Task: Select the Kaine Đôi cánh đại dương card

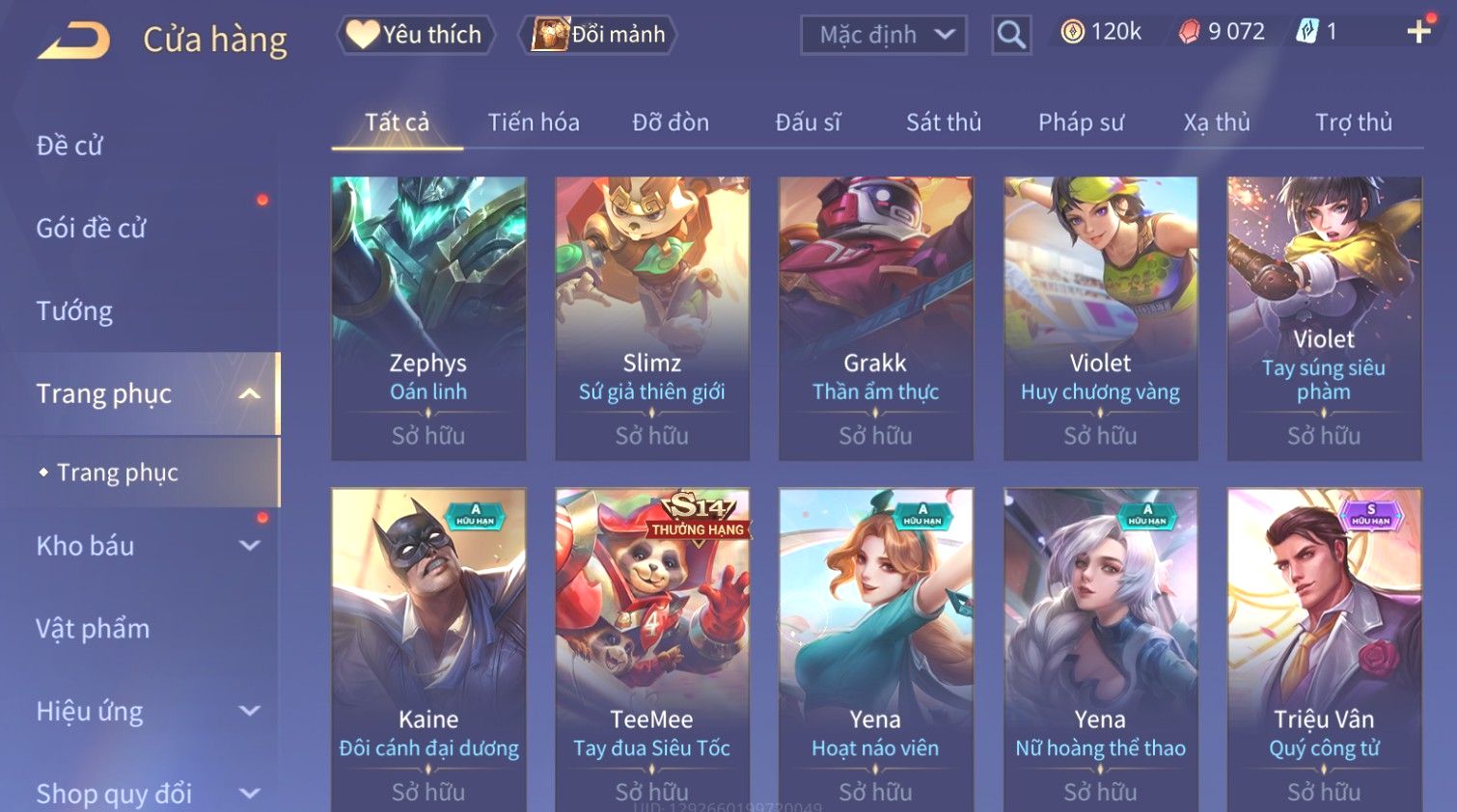Action: pyautogui.click(x=428, y=650)
